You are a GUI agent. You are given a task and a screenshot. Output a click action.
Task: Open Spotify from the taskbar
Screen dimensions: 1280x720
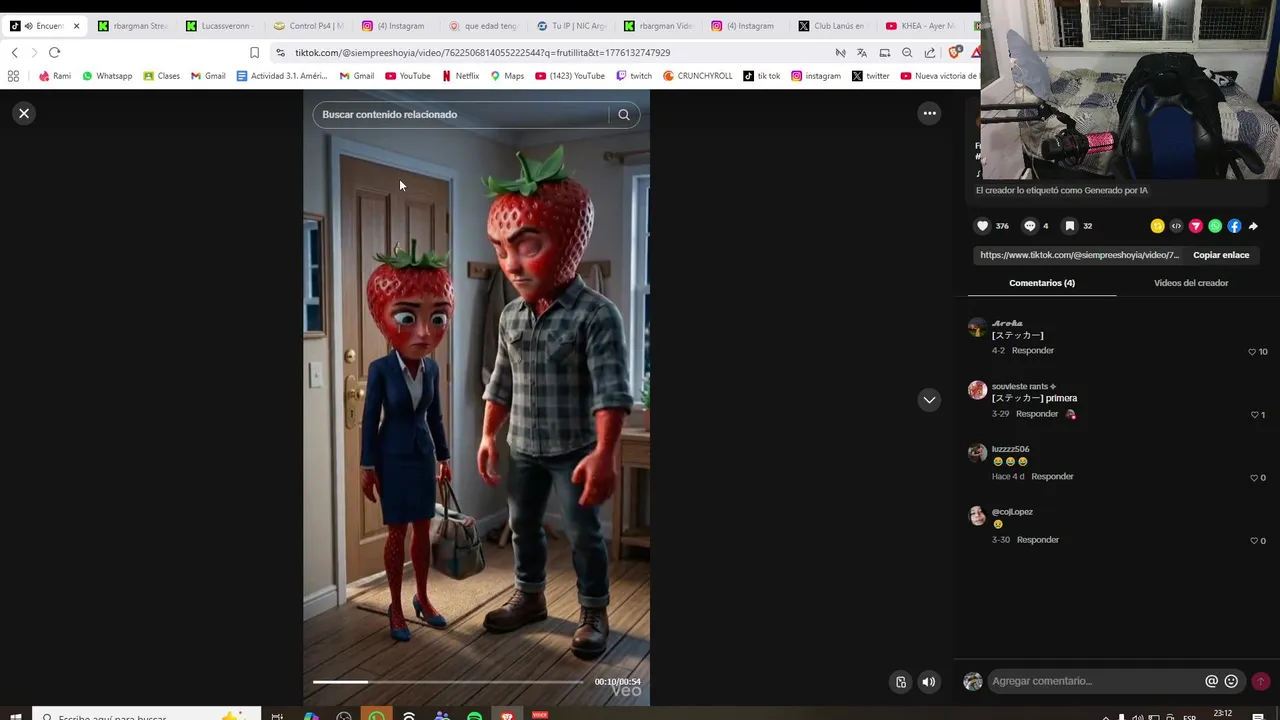click(474, 716)
